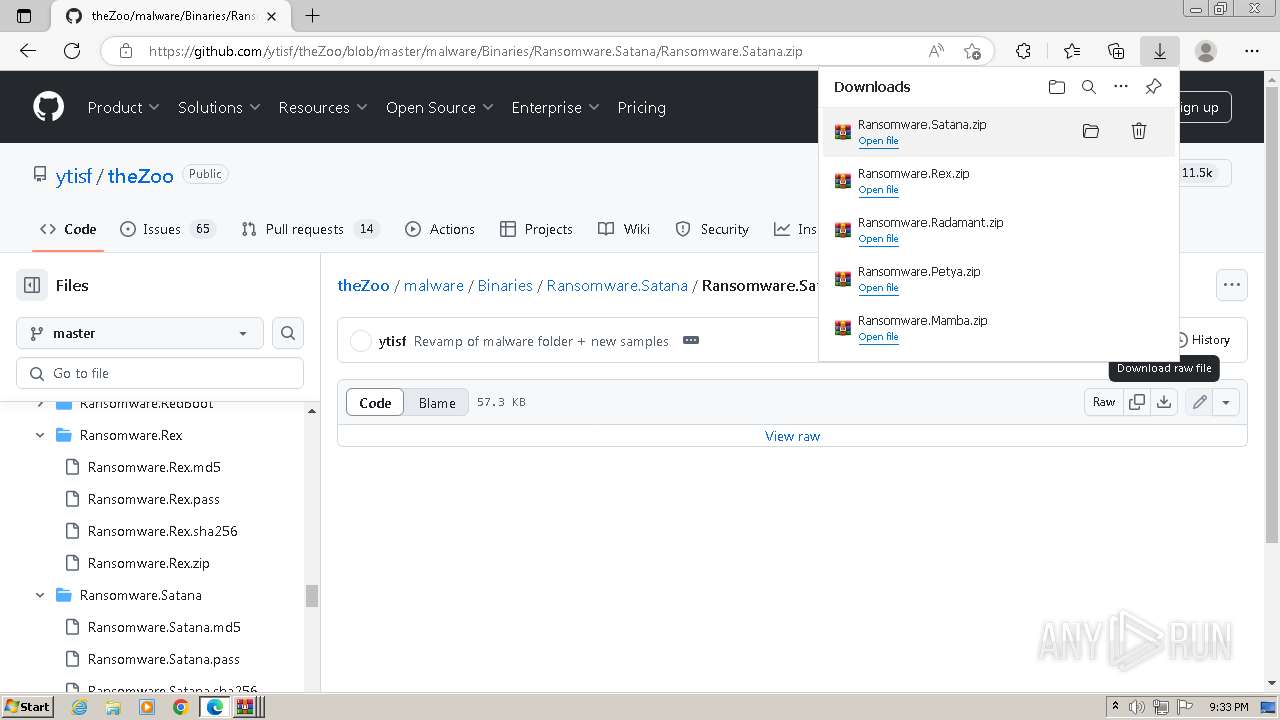Open file link for Ransomware.Petya.zip
1280x720 pixels.
(x=878, y=288)
